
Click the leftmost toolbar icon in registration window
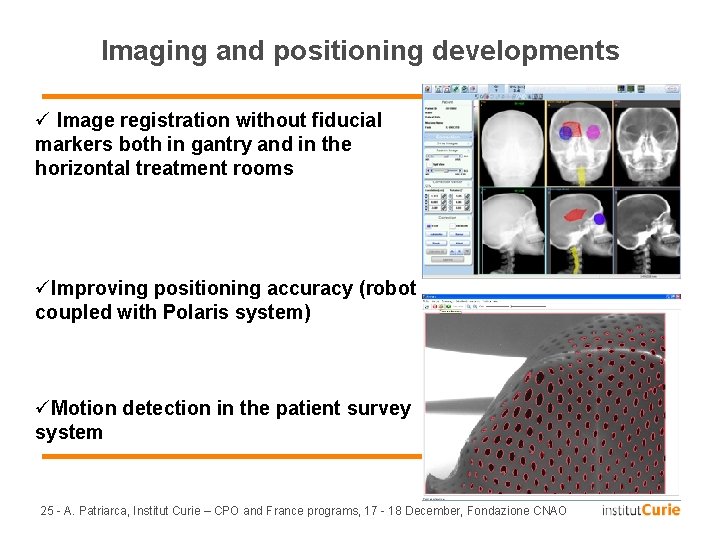click(428, 89)
